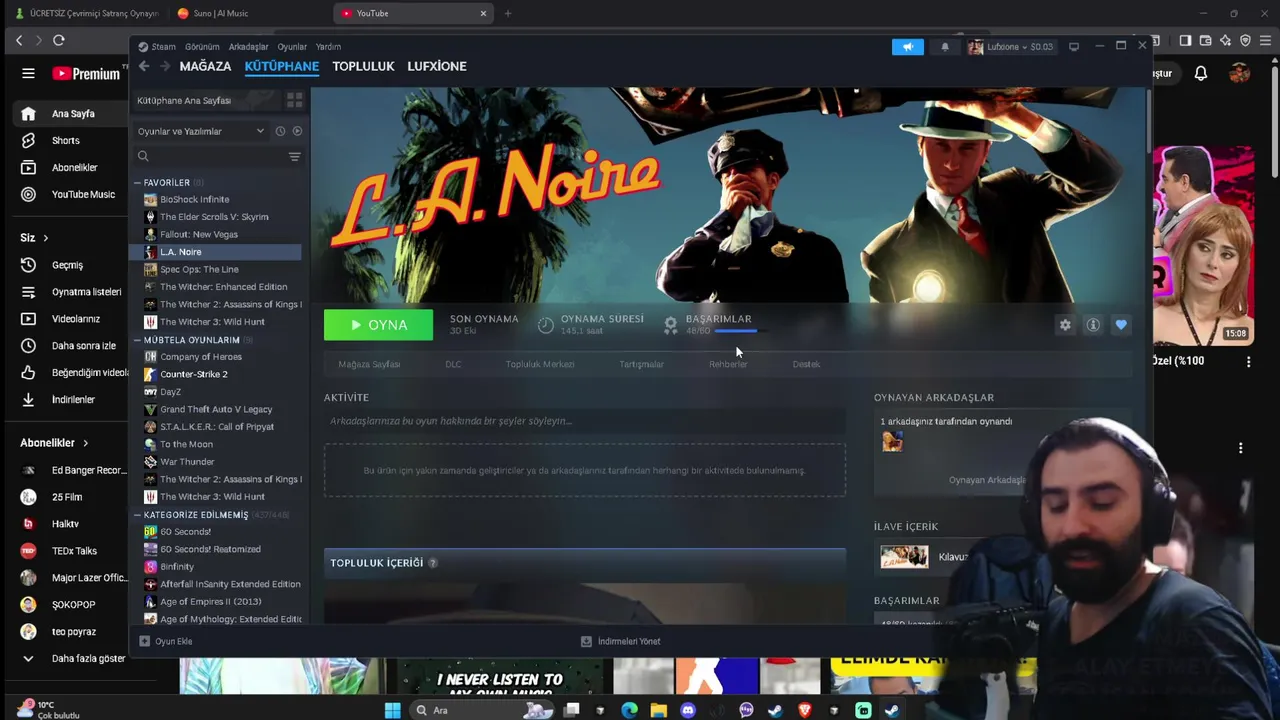Select Fallout: New Vegas in the library
1280x720 pixels.
pyautogui.click(x=199, y=234)
